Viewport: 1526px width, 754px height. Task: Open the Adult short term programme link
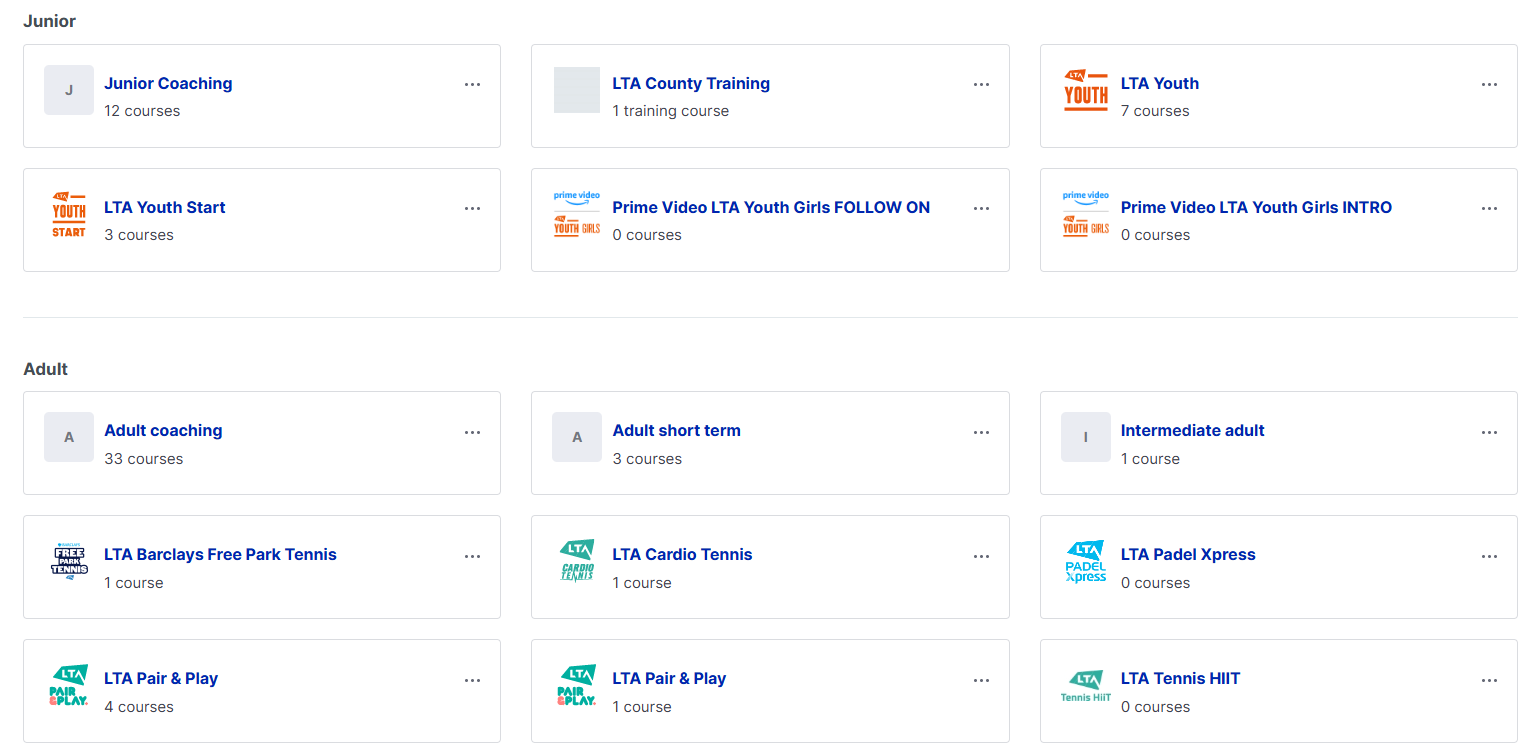pyautogui.click(x=676, y=431)
